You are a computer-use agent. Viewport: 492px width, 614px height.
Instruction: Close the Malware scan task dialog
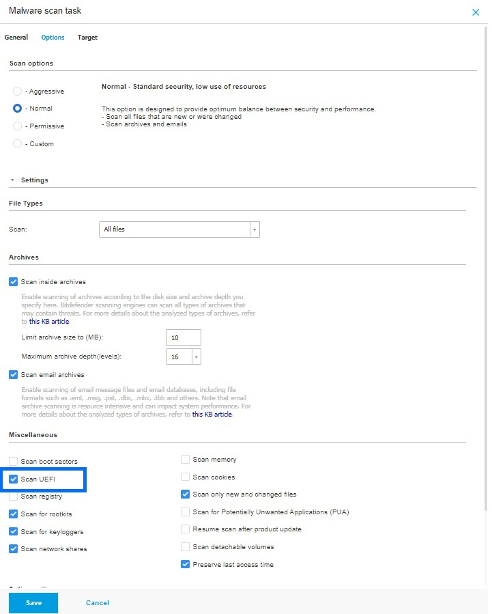(475, 12)
